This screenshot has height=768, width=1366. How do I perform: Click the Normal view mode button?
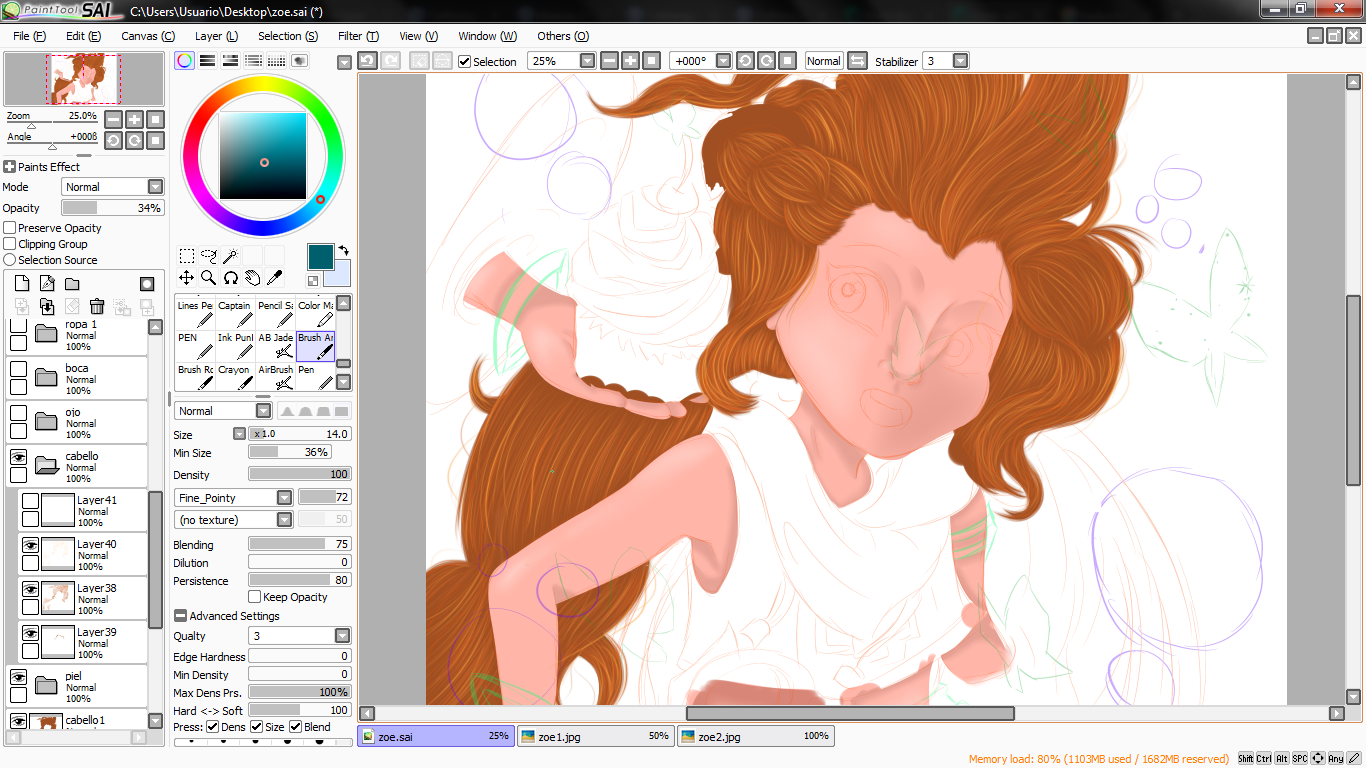824,61
